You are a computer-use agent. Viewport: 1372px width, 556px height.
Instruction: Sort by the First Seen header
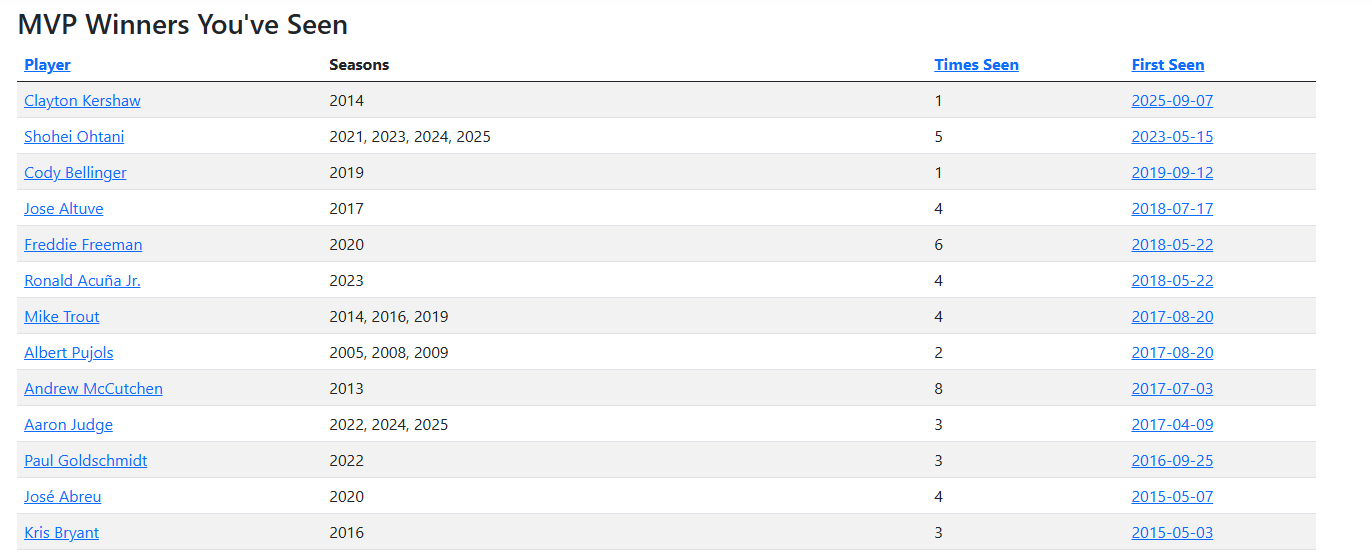click(x=1167, y=65)
